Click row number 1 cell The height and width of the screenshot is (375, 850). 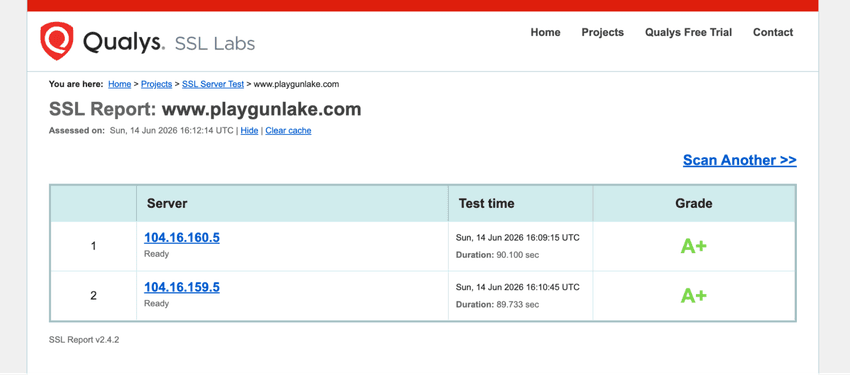[93, 246]
